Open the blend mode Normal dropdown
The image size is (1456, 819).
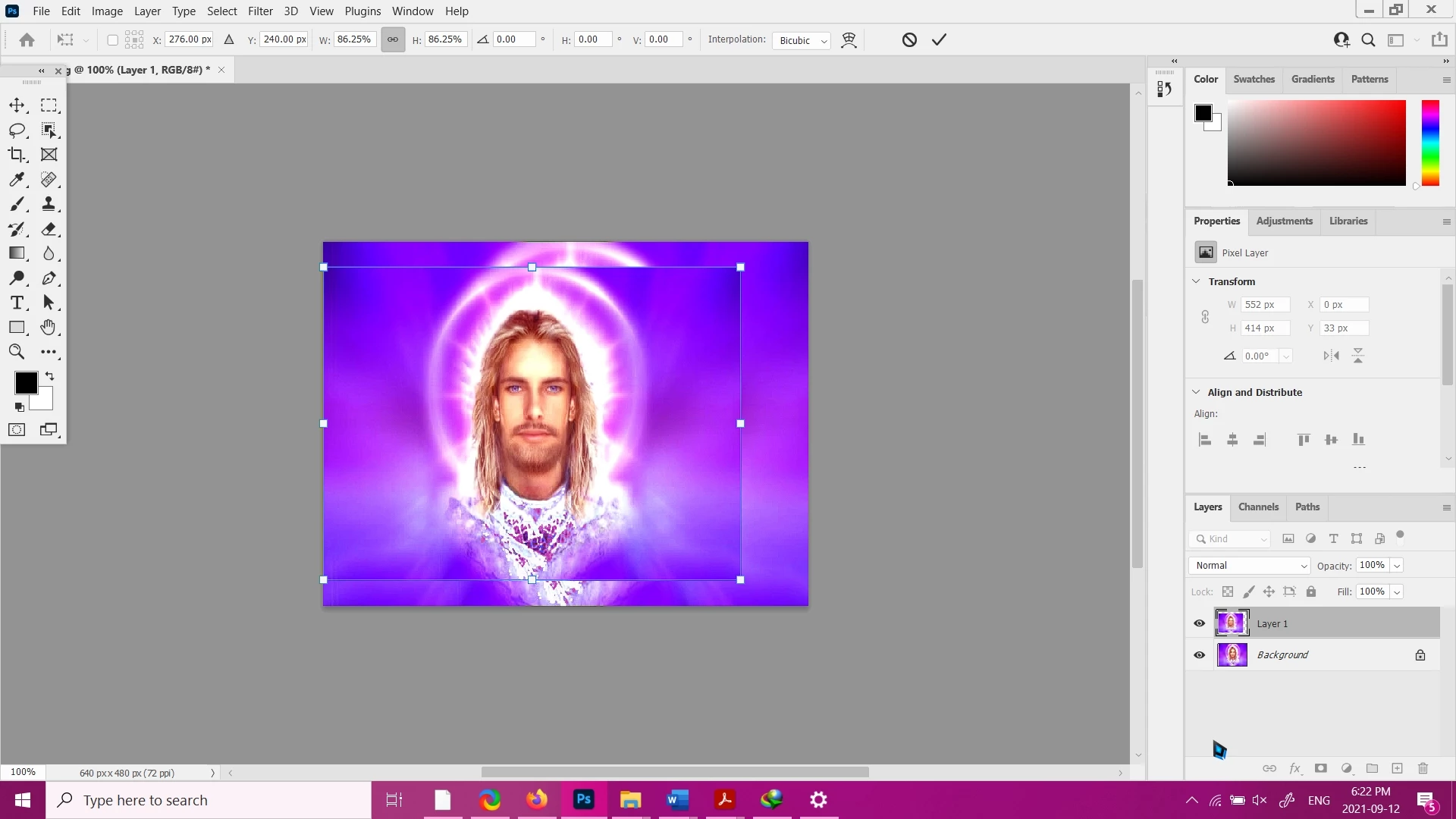(x=1249, y=566)
